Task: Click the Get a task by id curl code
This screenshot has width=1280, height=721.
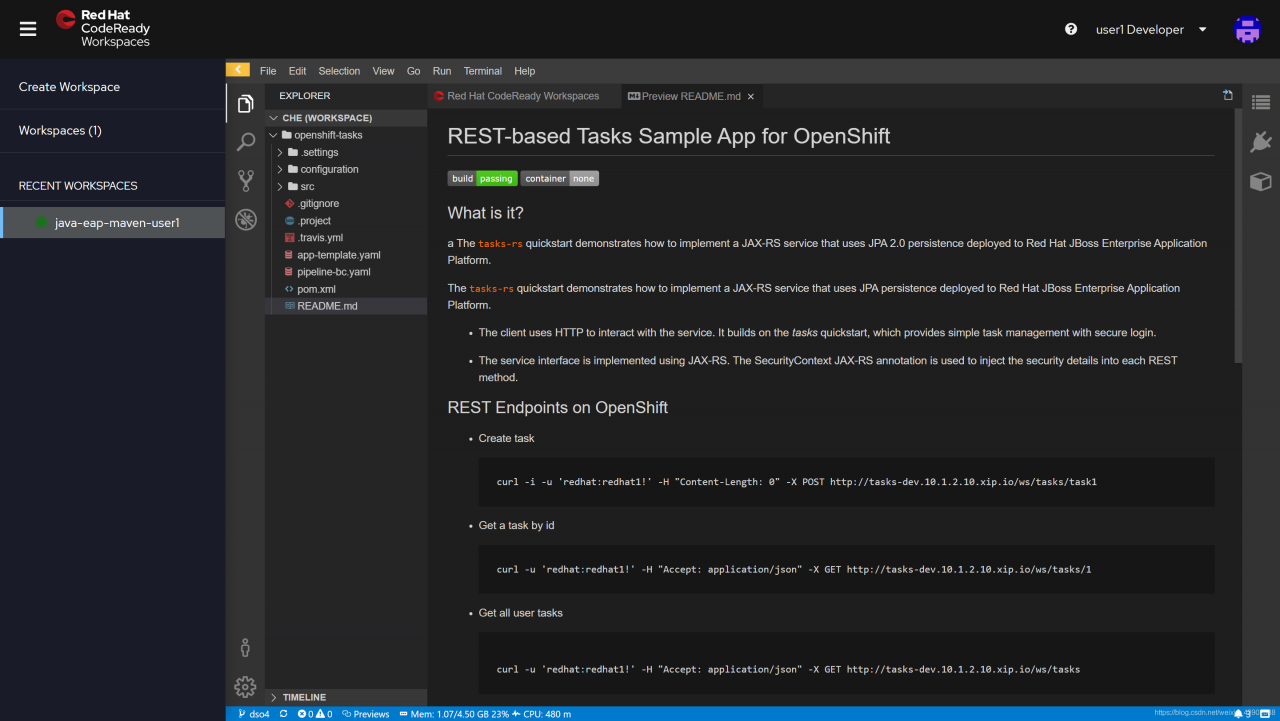Action: pos(846,569)
